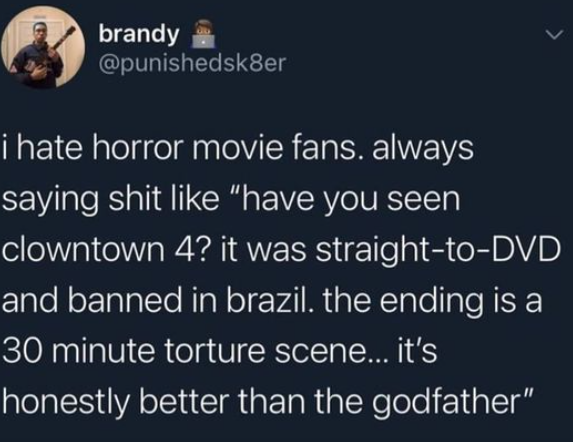Image resolution: width=573 pixels, height=442 pixels.
Task: Open brandy's profile picture
Action: [x=43, y=47]
